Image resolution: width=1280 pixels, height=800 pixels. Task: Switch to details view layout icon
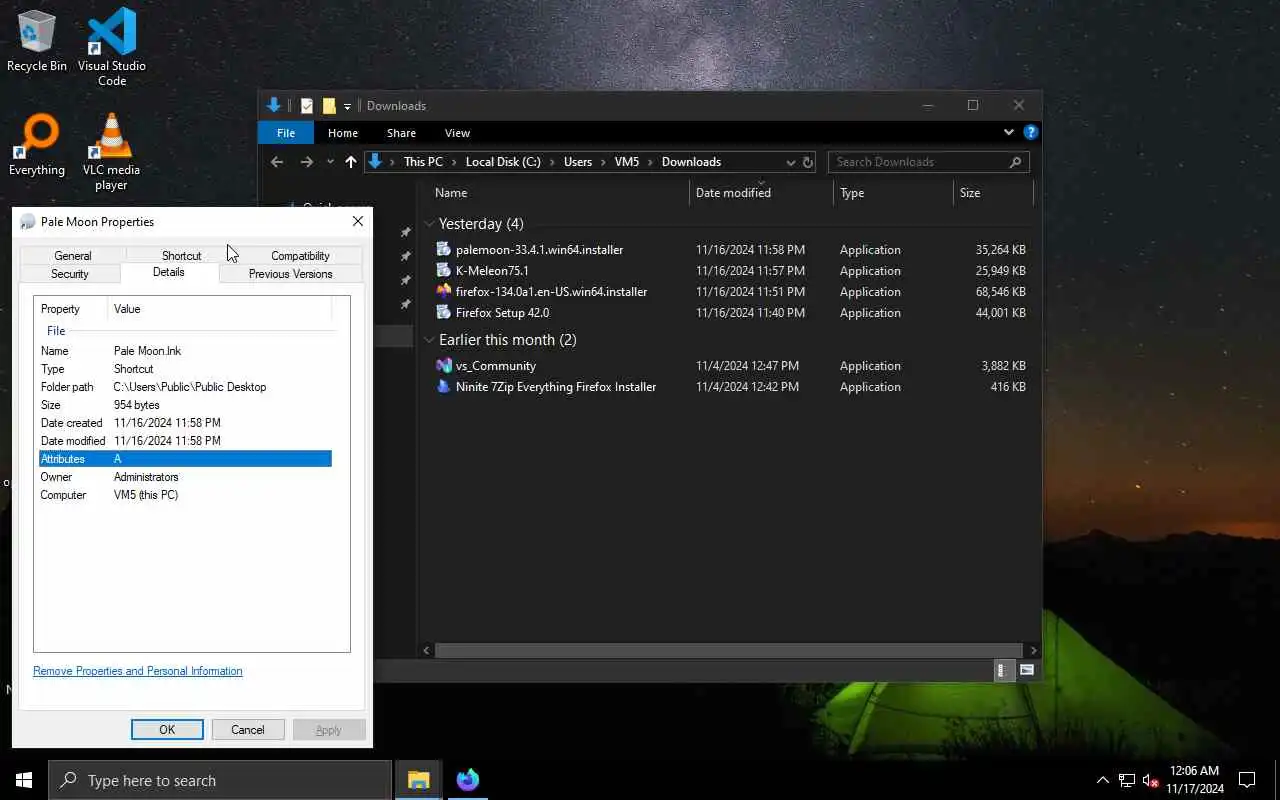pyautogui.click(x=1003, y=670)
